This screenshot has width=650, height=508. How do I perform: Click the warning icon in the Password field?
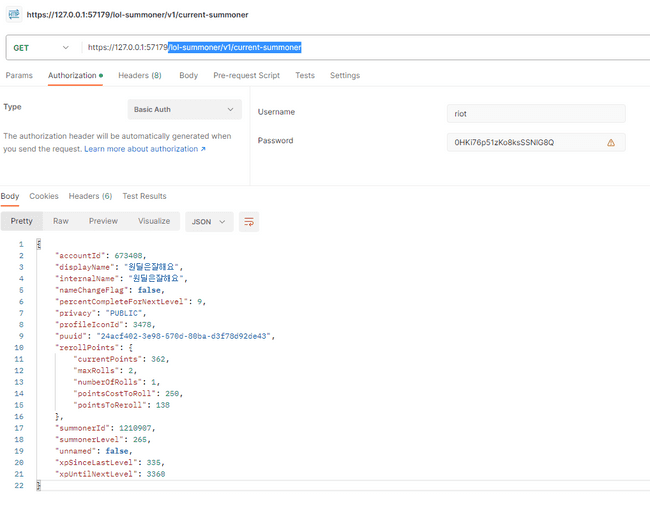click(610, 142)
